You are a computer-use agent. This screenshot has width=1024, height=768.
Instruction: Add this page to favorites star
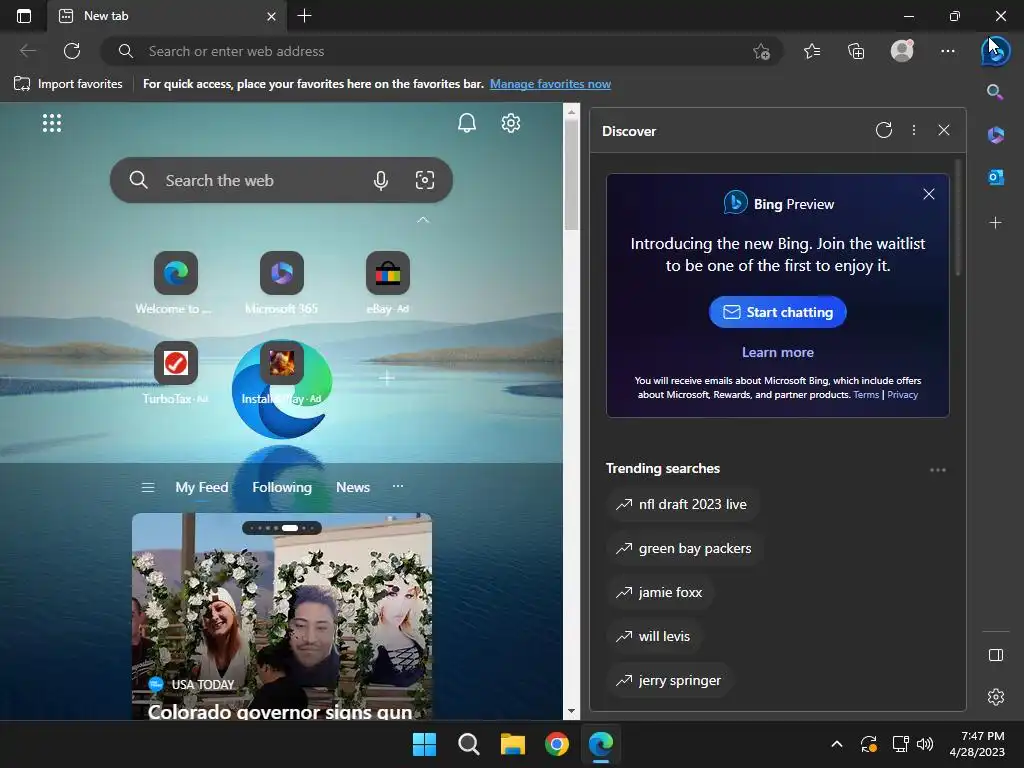click(761, 51)
